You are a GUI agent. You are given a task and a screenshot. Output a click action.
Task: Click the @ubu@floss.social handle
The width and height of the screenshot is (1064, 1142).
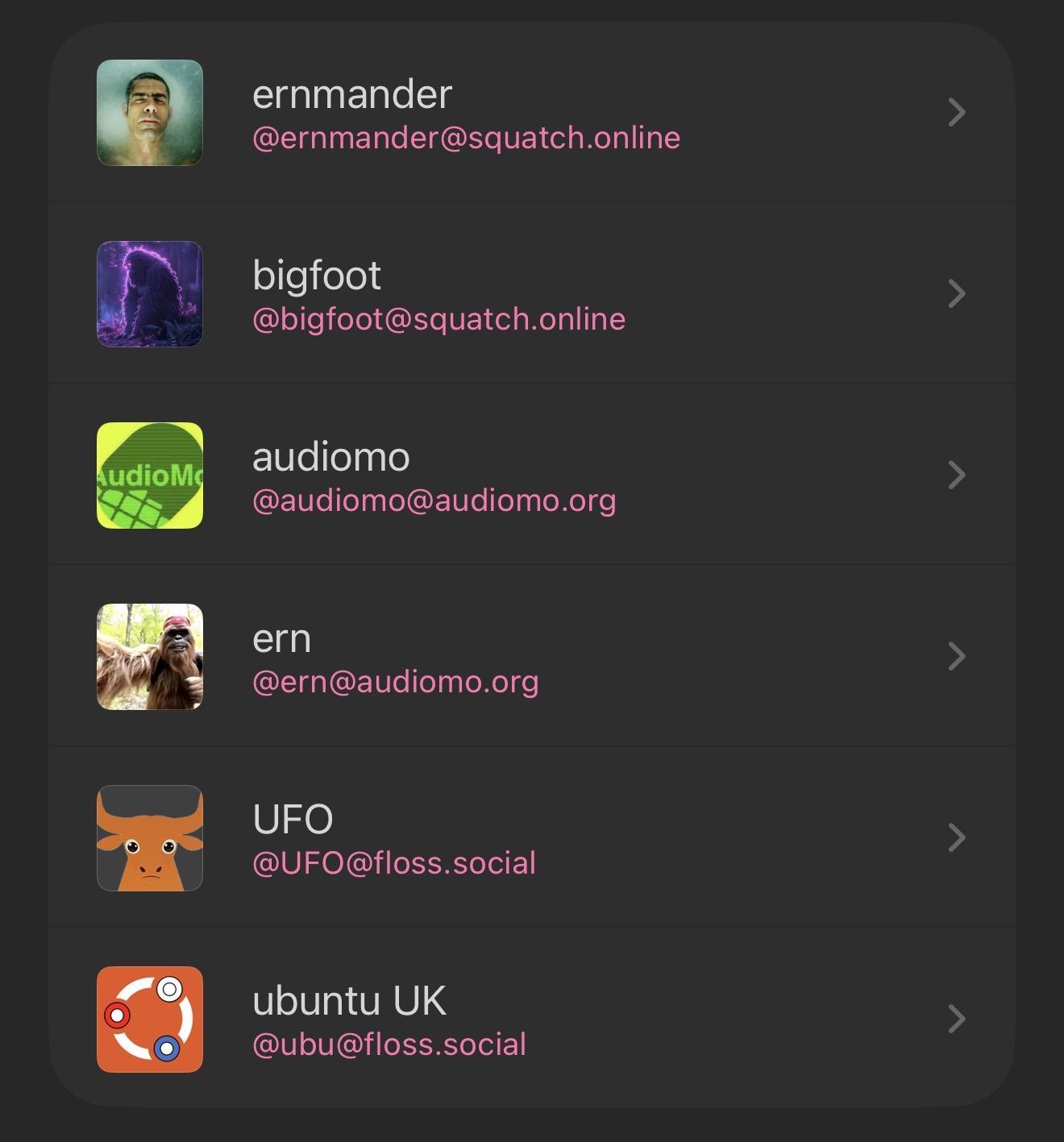(x=389, y=1045)
